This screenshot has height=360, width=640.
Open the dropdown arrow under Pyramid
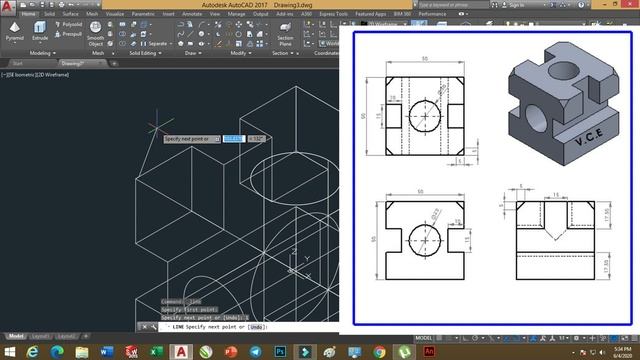pyautogui.click(x=15, y=43)
